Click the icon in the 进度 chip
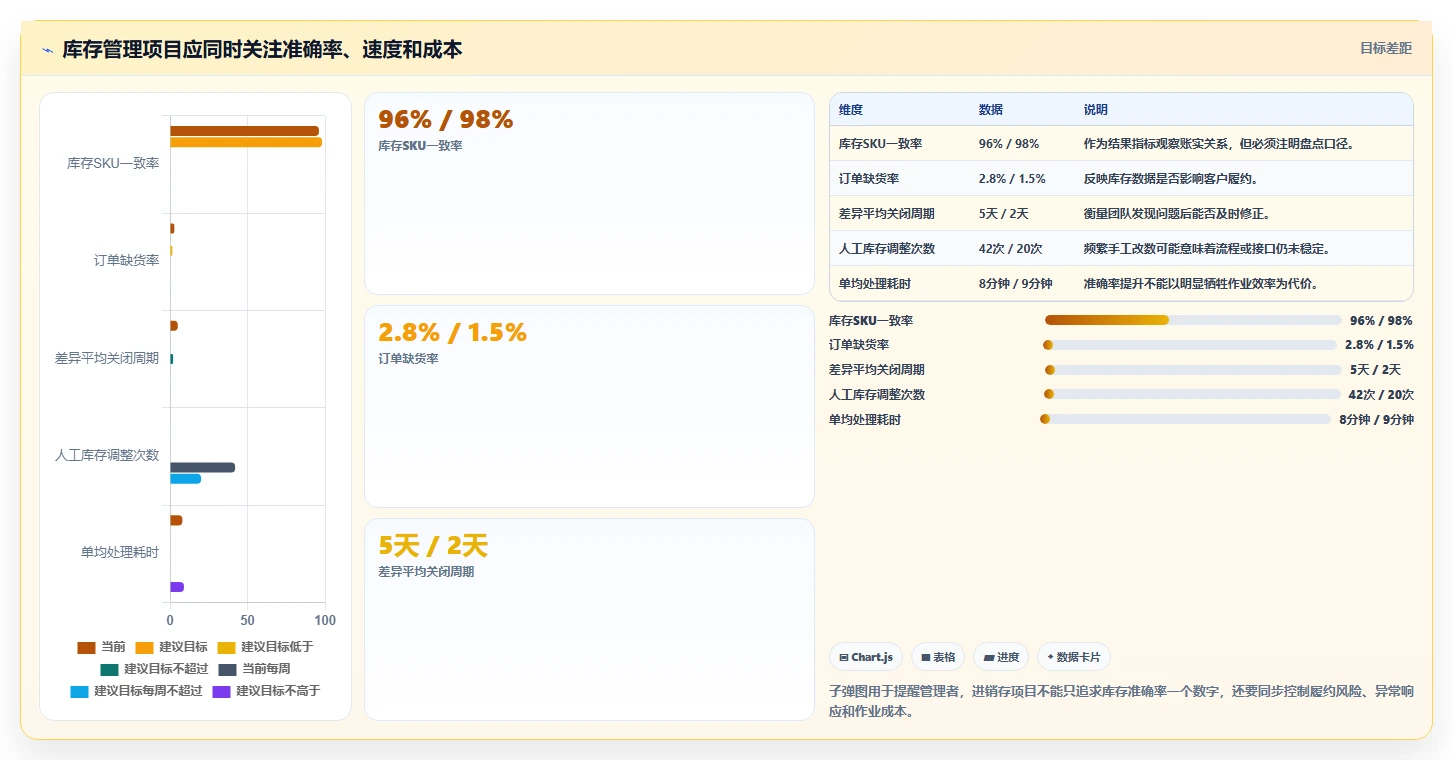The width and height of the screenshot is (1453, 760). [x=989, y=657]
